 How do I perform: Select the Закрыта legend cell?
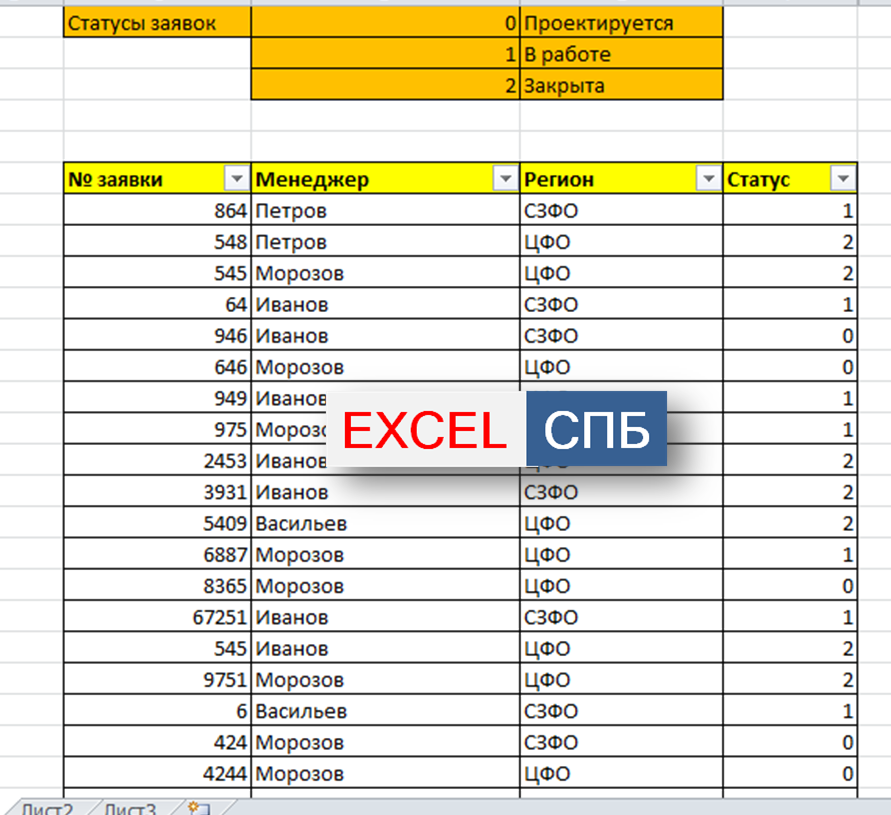point(620,85)
